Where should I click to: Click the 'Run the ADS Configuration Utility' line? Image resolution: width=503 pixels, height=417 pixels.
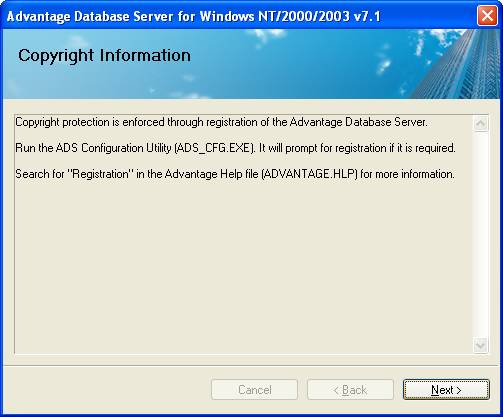click(235, 148)
